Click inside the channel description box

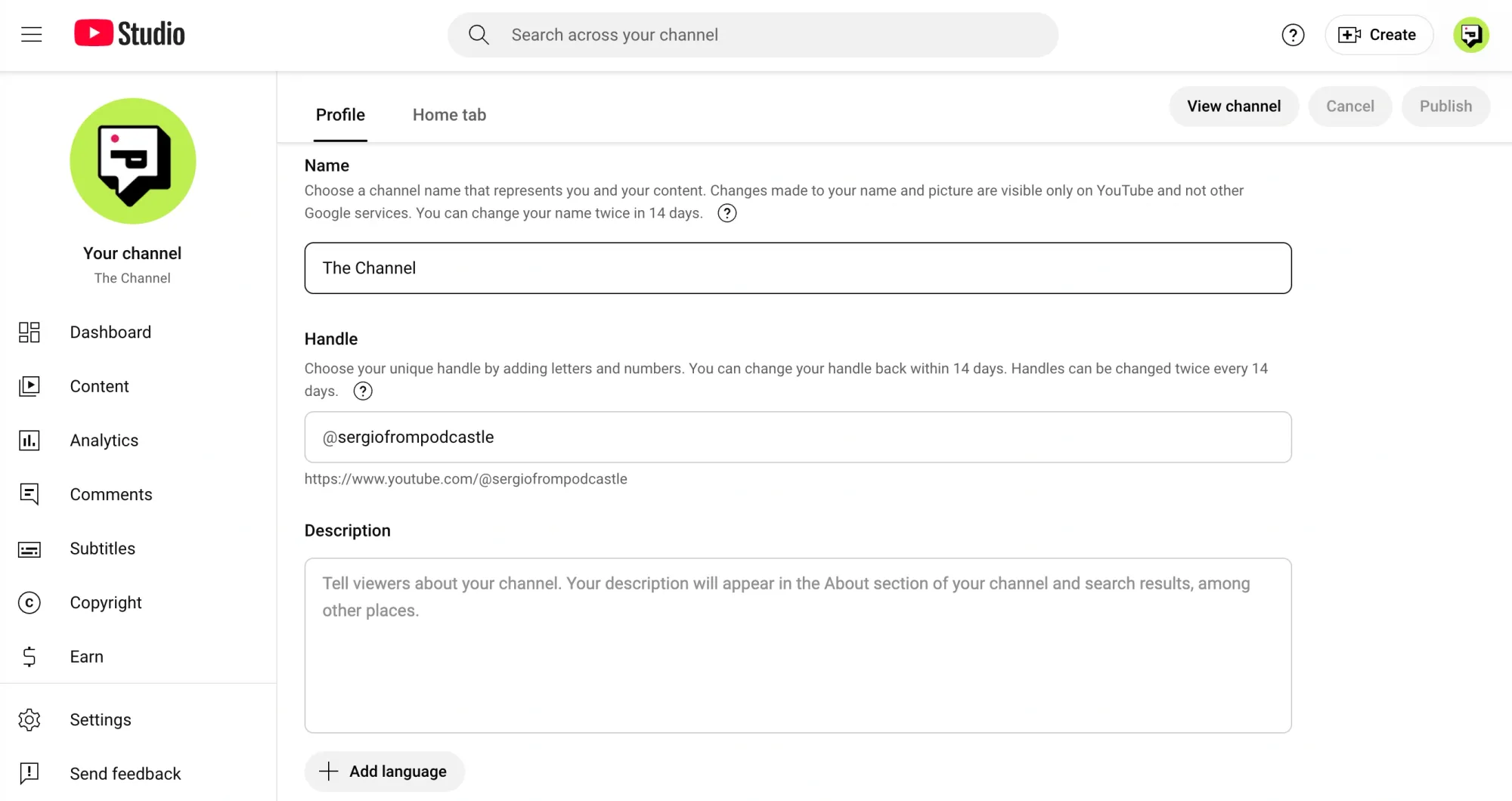[798, 646]
